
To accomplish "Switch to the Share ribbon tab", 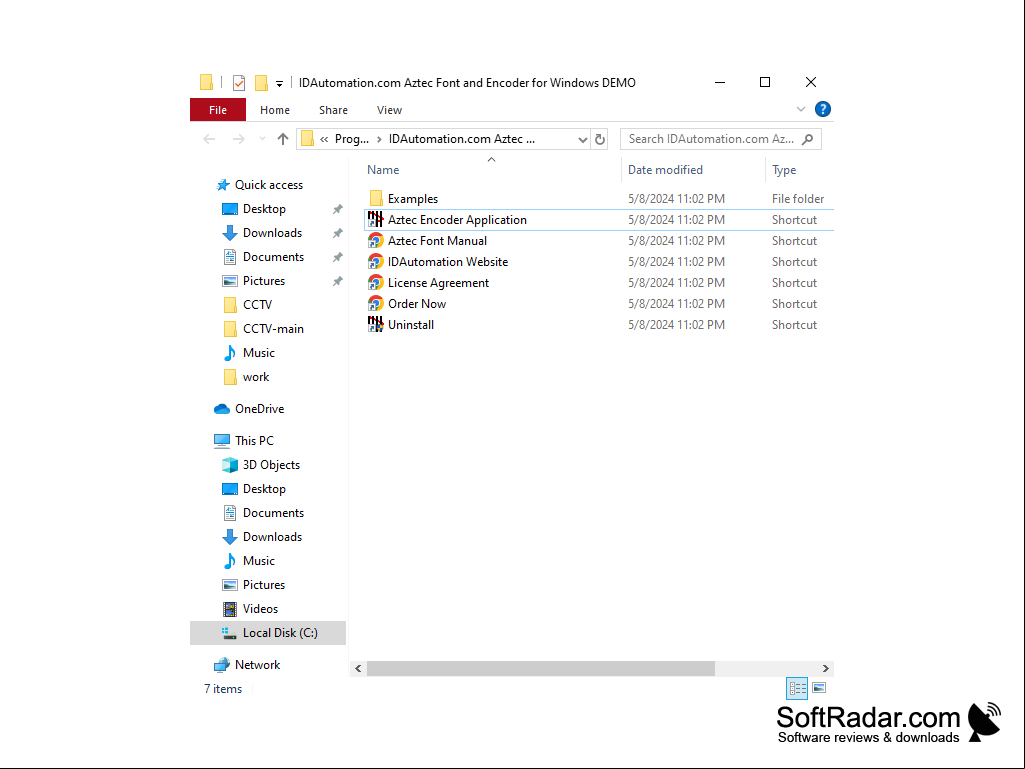I will (x=333, y=110).
